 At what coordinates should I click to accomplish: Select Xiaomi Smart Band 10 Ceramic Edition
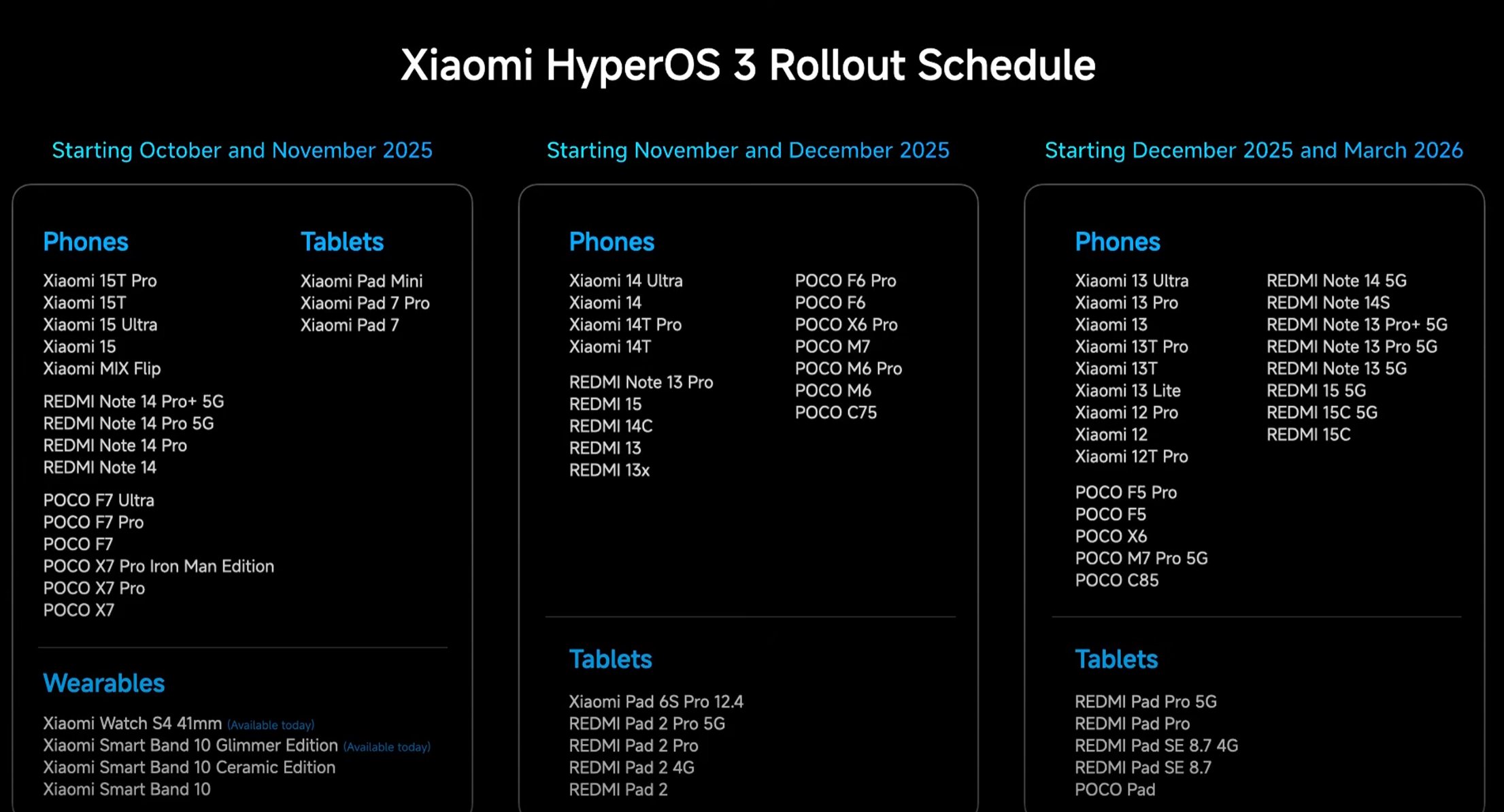189,767
